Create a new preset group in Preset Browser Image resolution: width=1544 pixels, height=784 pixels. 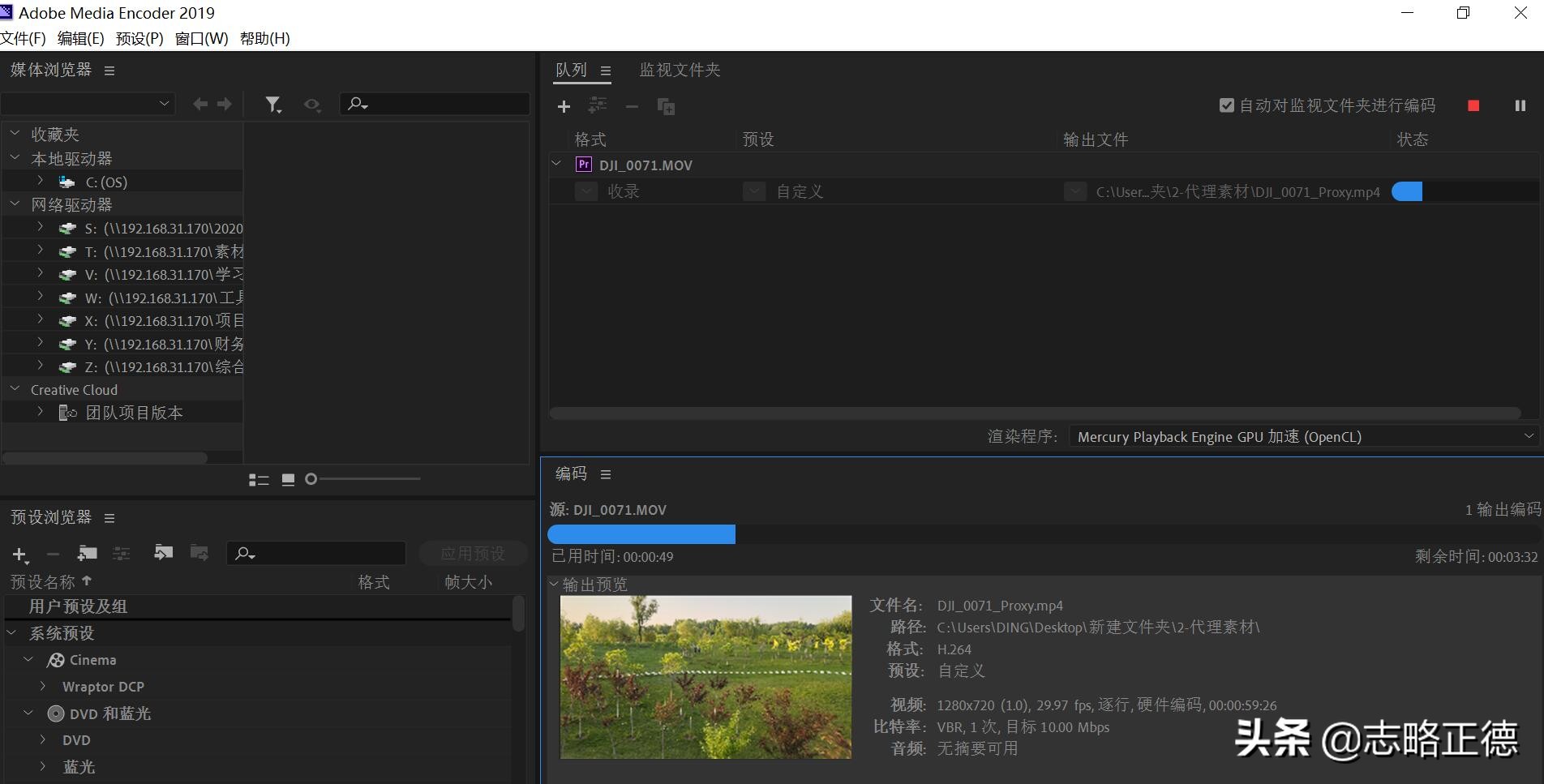tap(87, 553)
